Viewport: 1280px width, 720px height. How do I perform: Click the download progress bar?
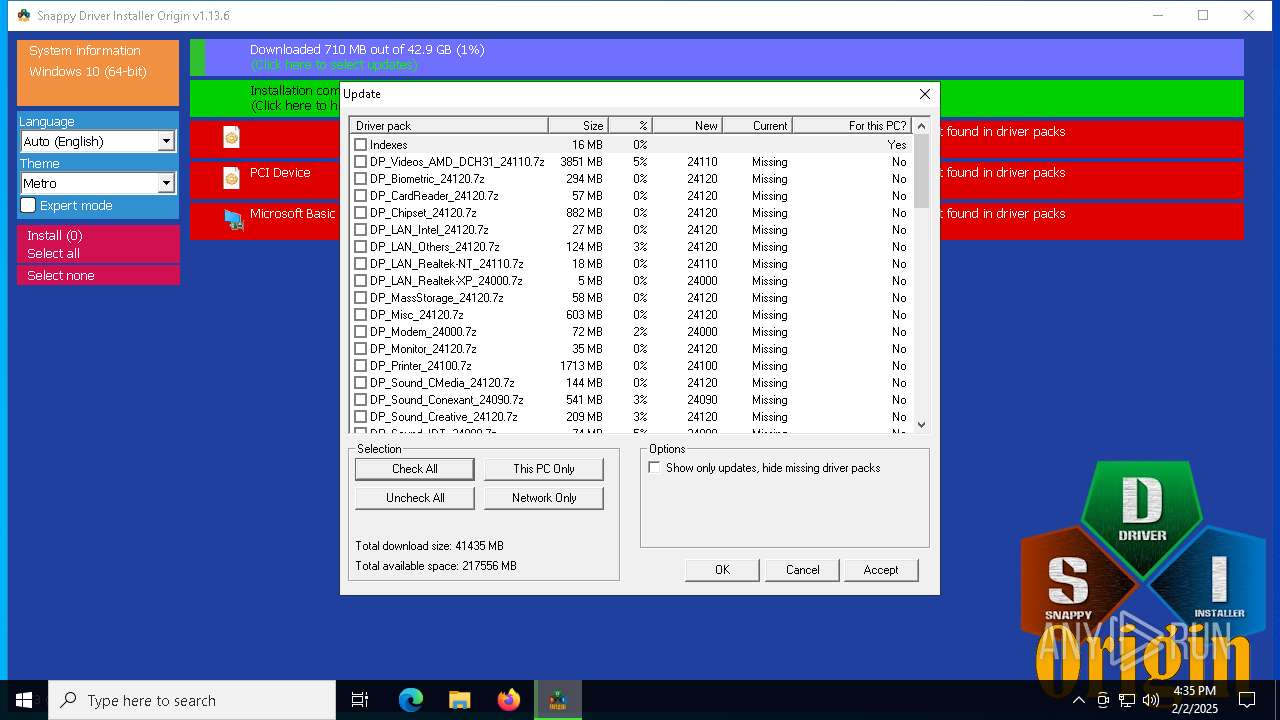pos(717,57)
